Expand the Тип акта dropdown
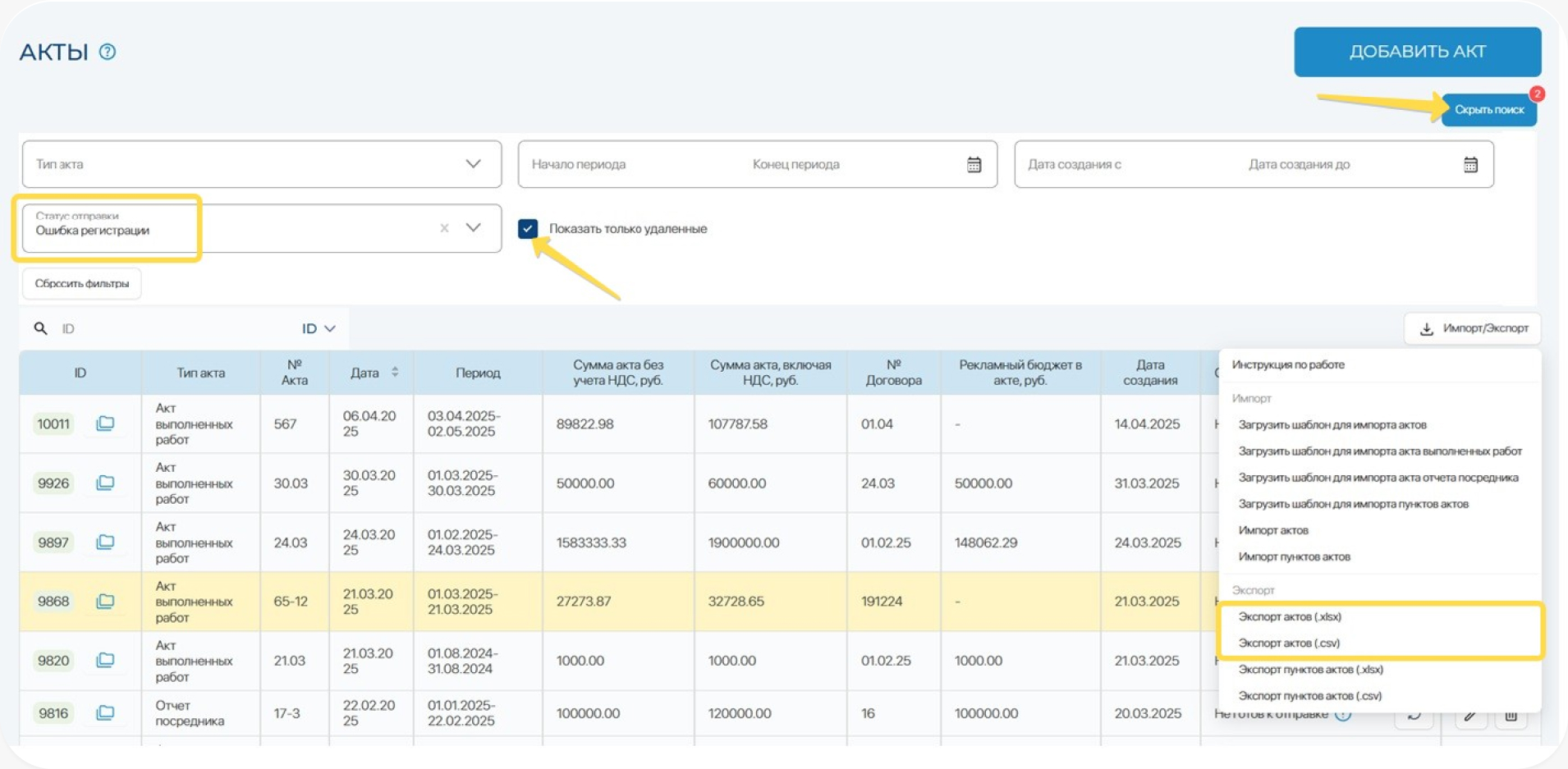Image resolution: width=1568 pixels, height=769 pixels. pos(473,164)
